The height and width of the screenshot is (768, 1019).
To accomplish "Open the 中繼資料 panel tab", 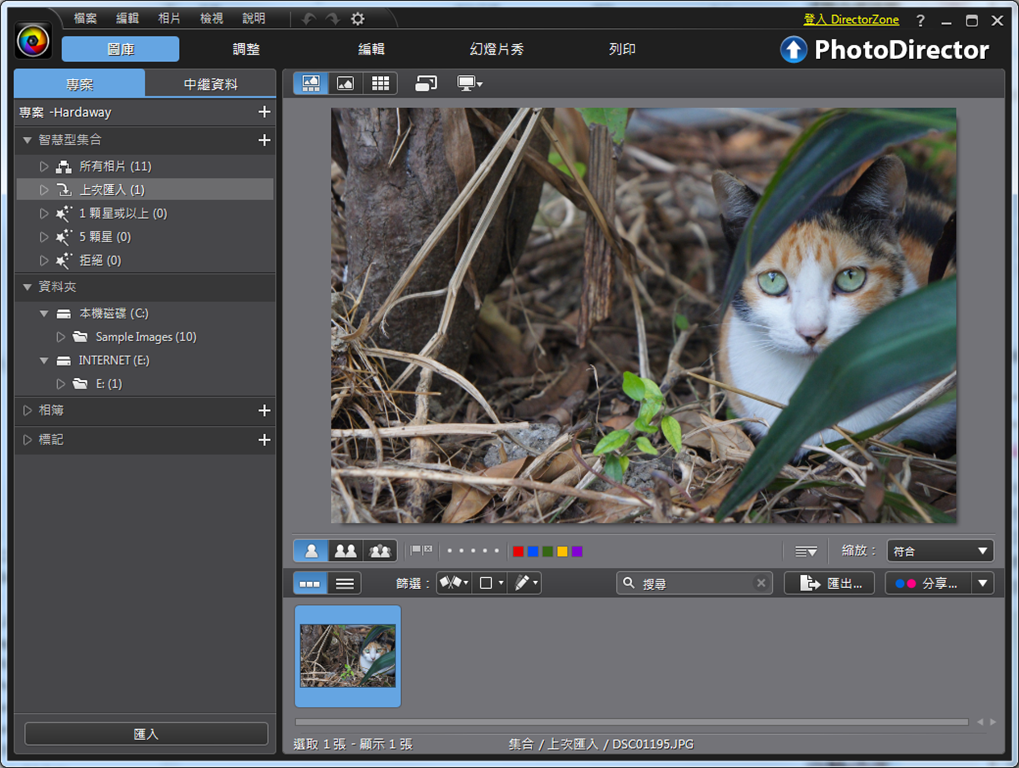I will tap(211, 84).
